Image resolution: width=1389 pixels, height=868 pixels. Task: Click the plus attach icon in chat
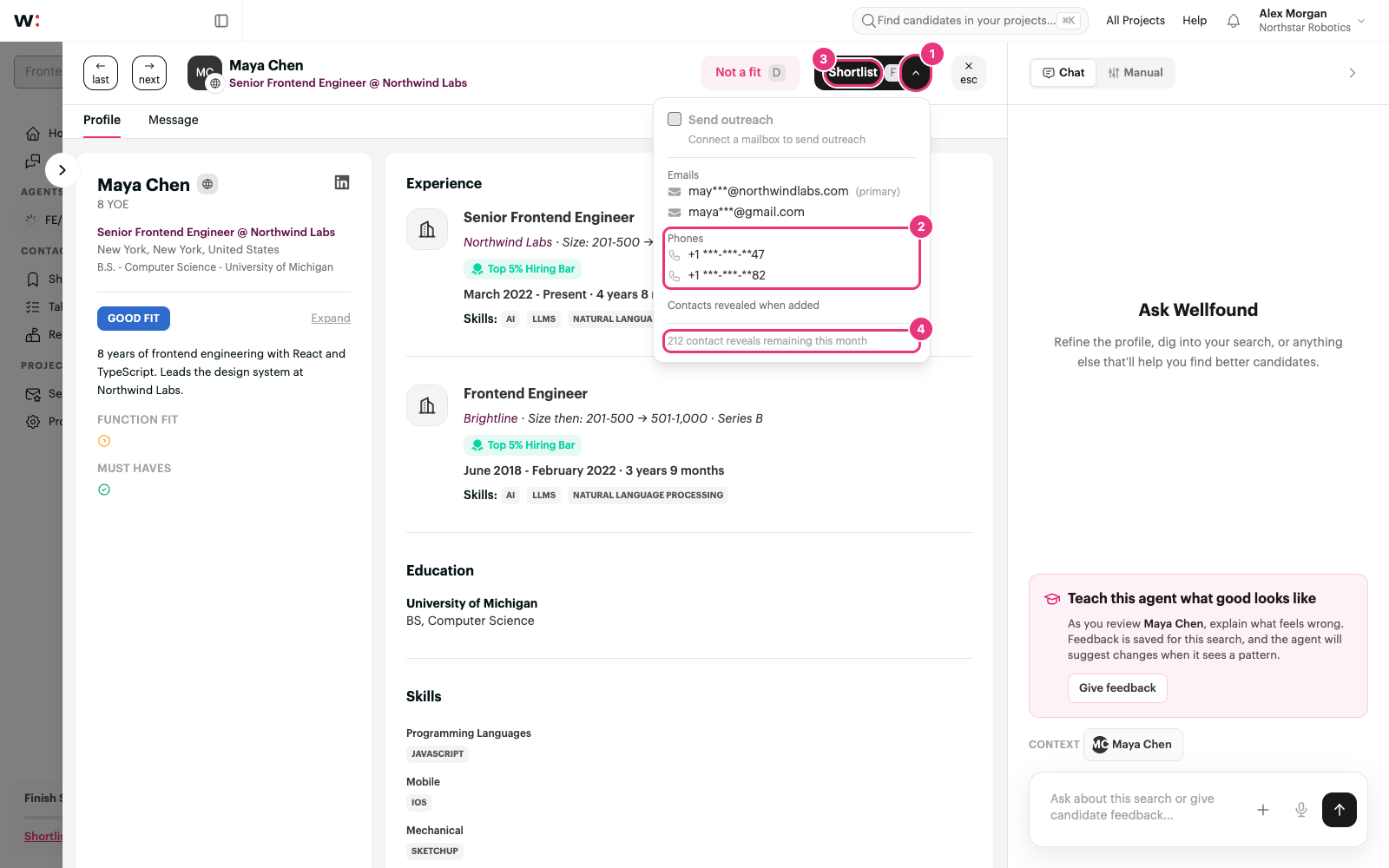coord(1263,810)
